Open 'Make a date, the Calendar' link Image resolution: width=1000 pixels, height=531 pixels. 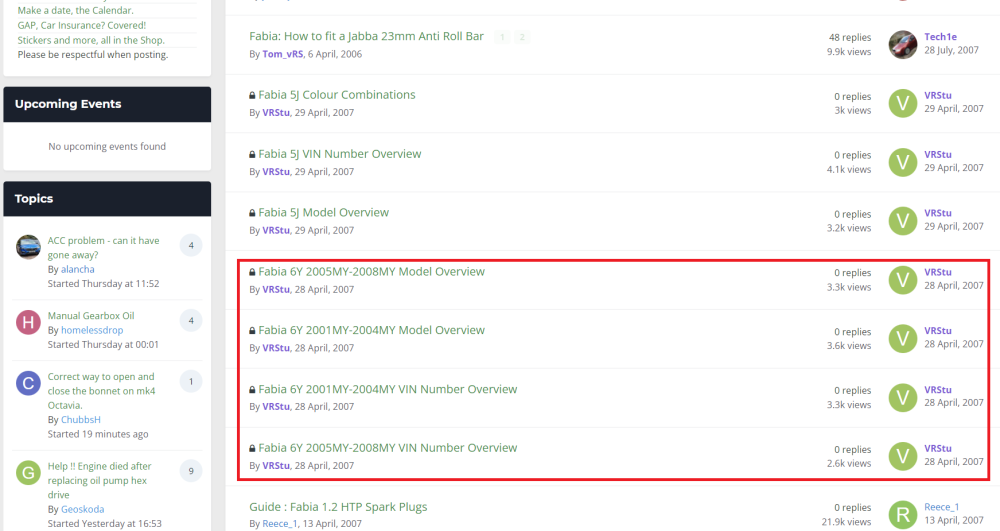click(x=75, y=10)
